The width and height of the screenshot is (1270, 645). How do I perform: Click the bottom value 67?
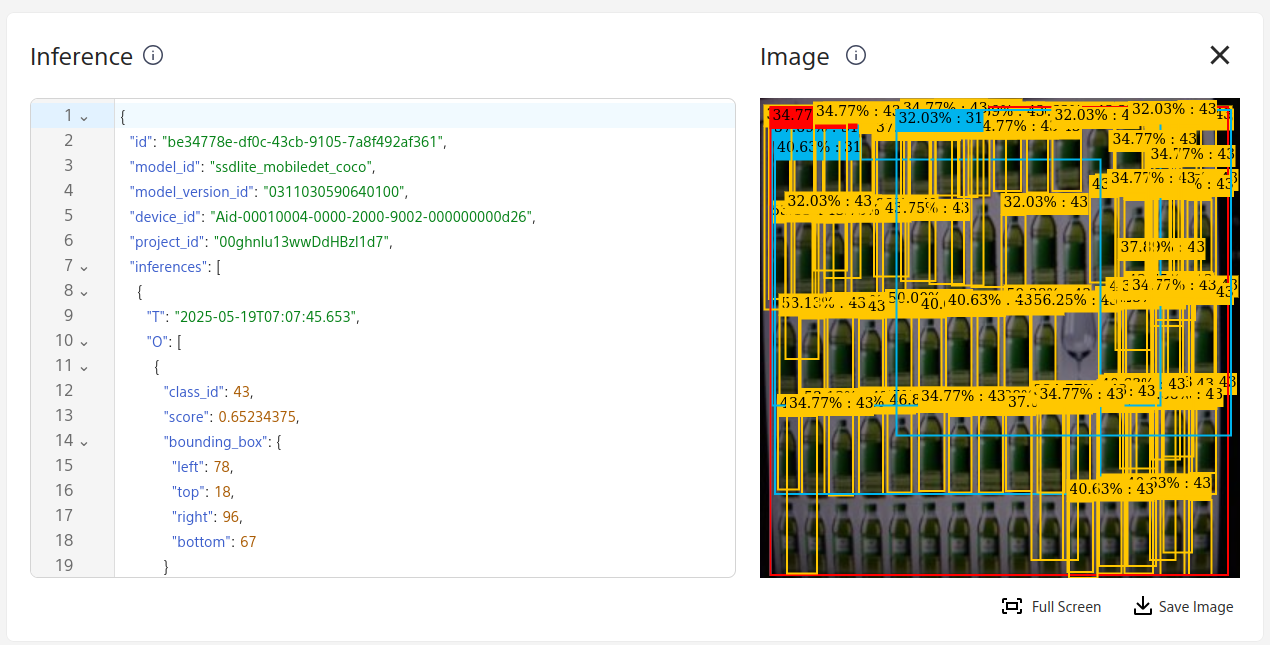click(x=248, y=541)
